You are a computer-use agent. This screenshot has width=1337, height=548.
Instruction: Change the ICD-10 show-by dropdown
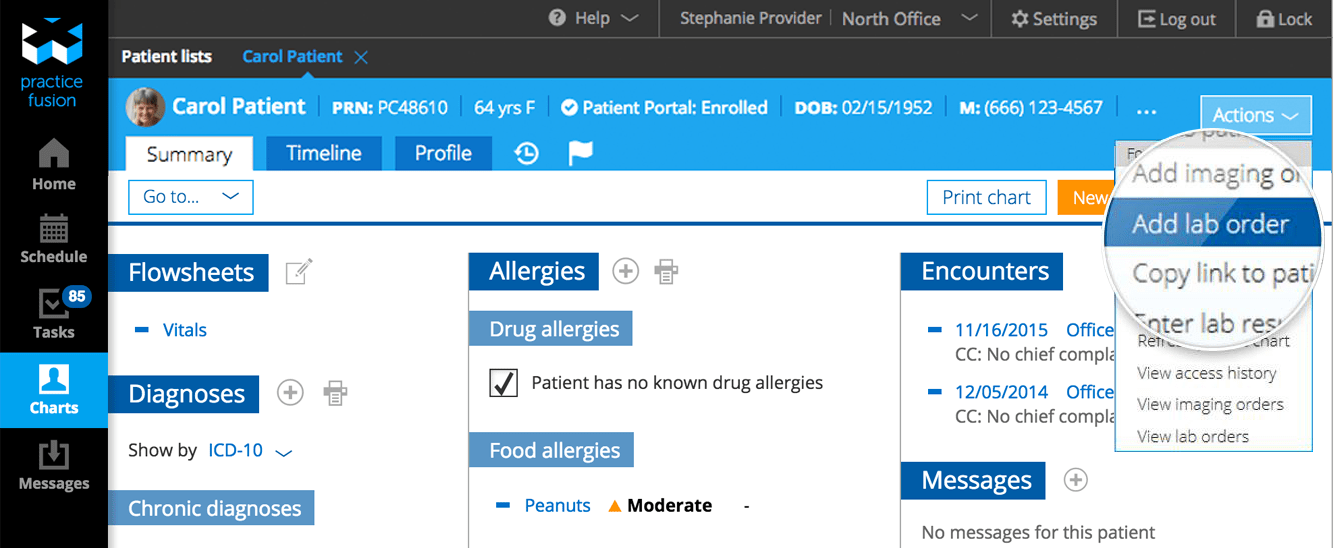249,451
